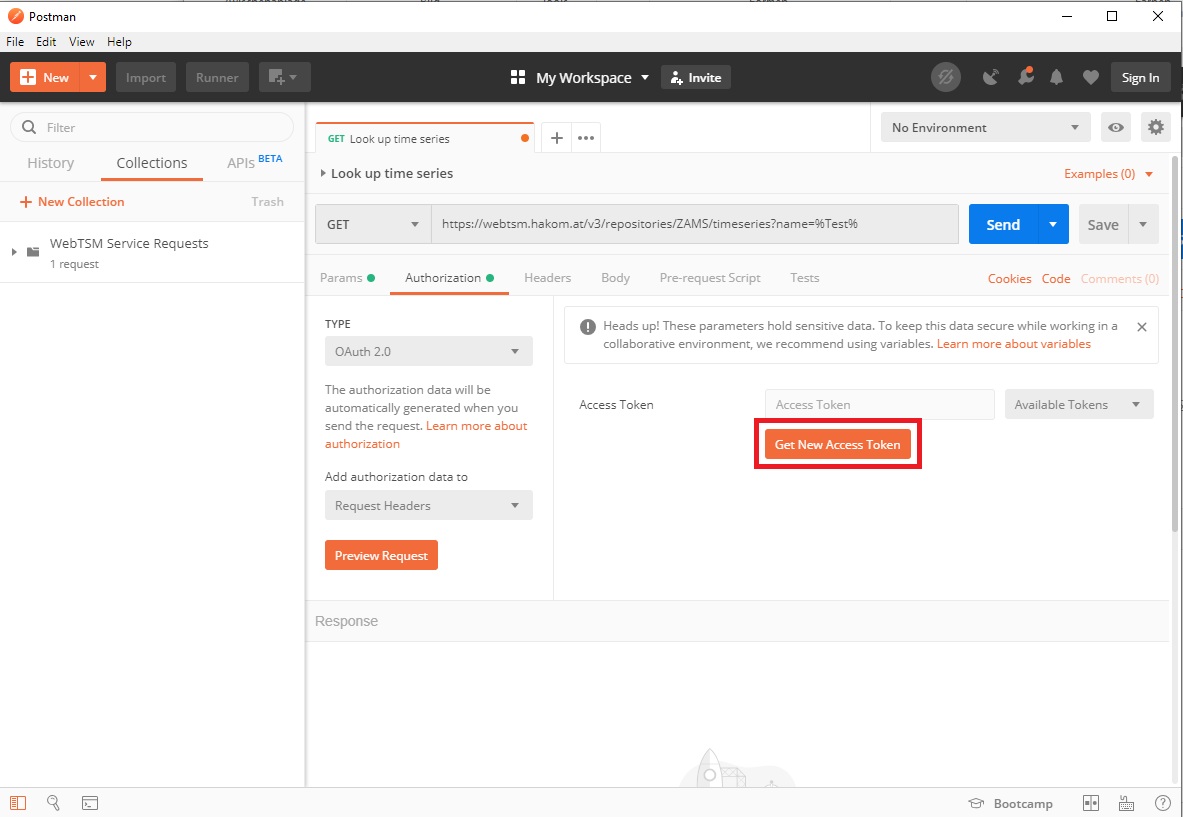Image resolution: width=1183 pixels, height=817 pixels.
Task: Click the heart icon in header
Action: click(x=1091, y=78)
